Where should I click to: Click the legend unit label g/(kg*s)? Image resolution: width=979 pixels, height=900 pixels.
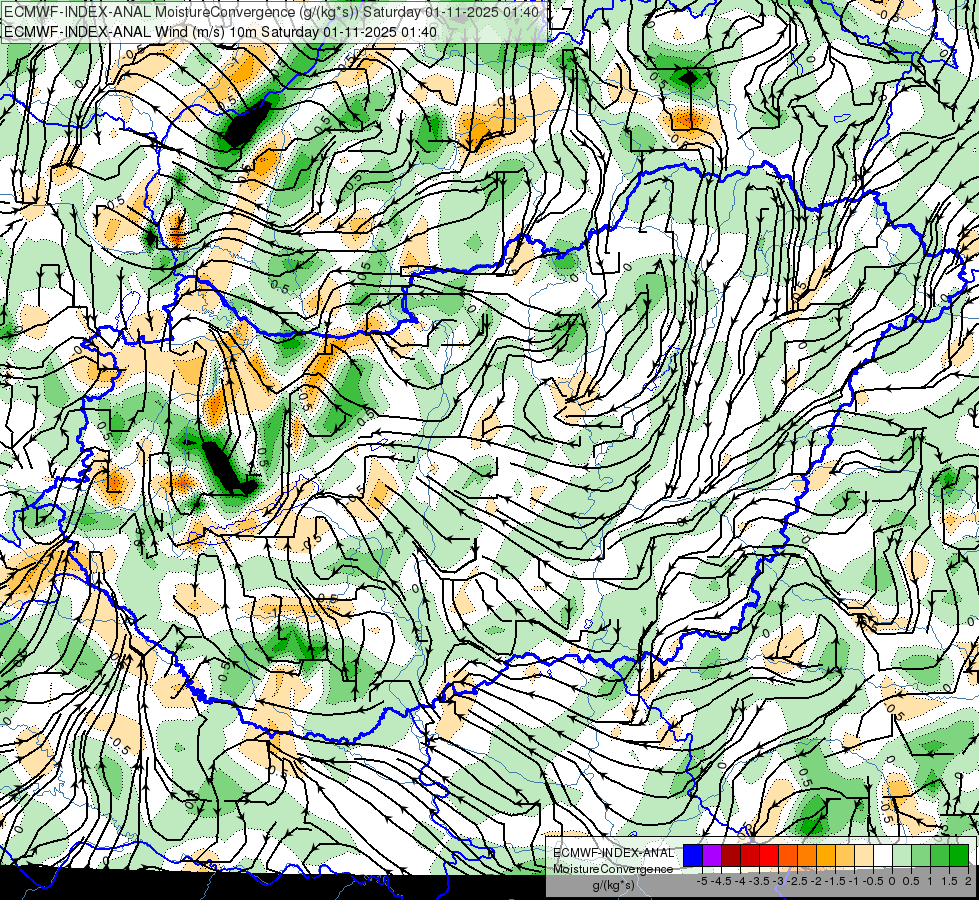coord(614,886)
